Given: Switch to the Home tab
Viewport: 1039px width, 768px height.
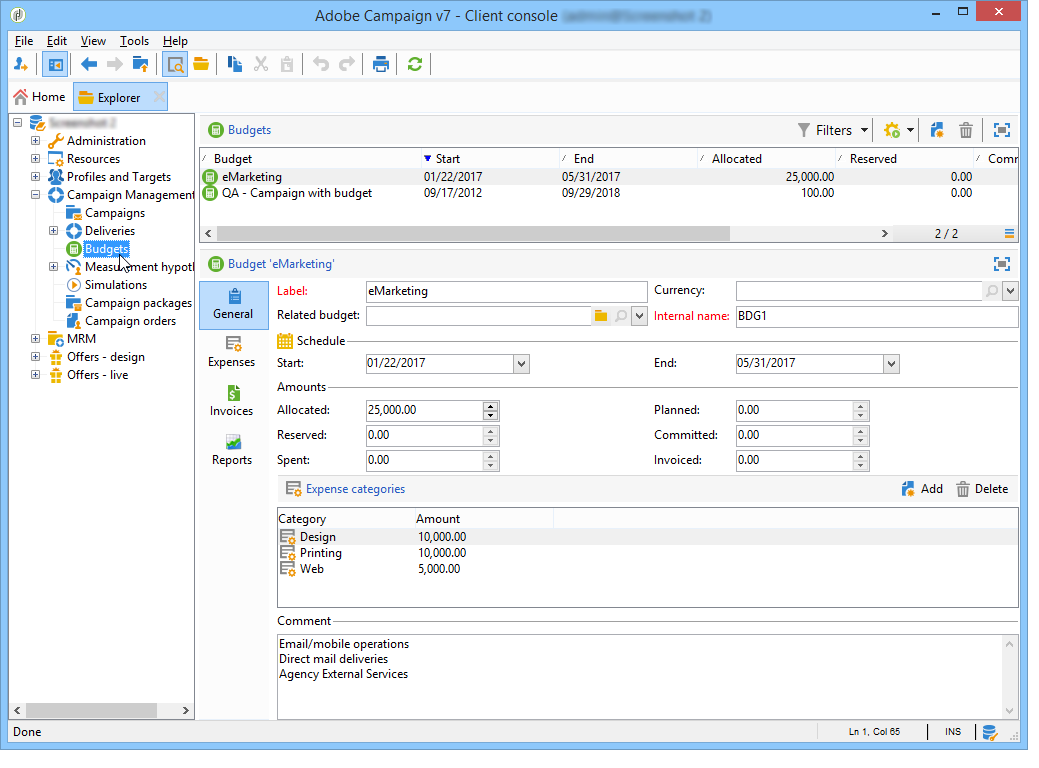Looking at the screenshot, I should point(40,97).
